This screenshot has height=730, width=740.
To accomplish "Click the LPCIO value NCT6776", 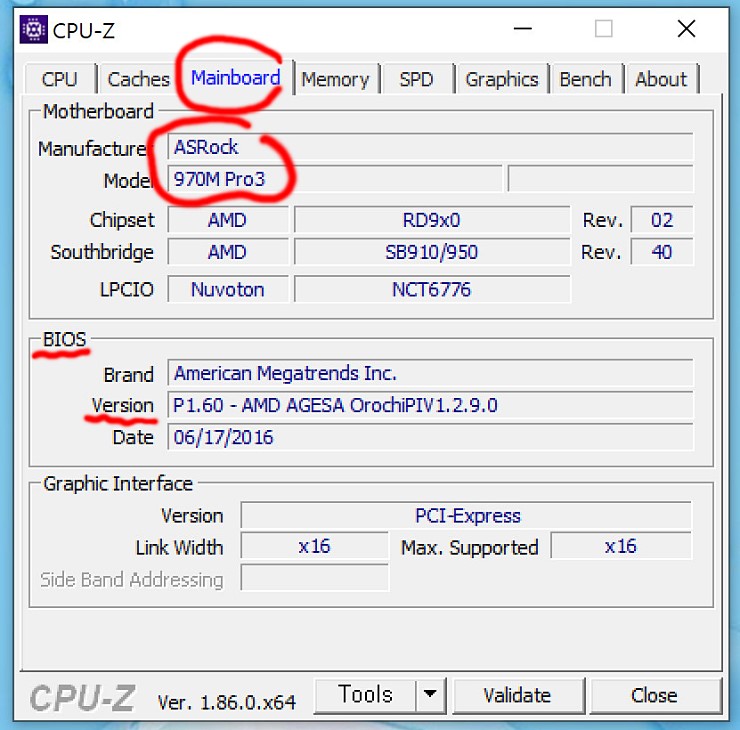I will [432, 289].
